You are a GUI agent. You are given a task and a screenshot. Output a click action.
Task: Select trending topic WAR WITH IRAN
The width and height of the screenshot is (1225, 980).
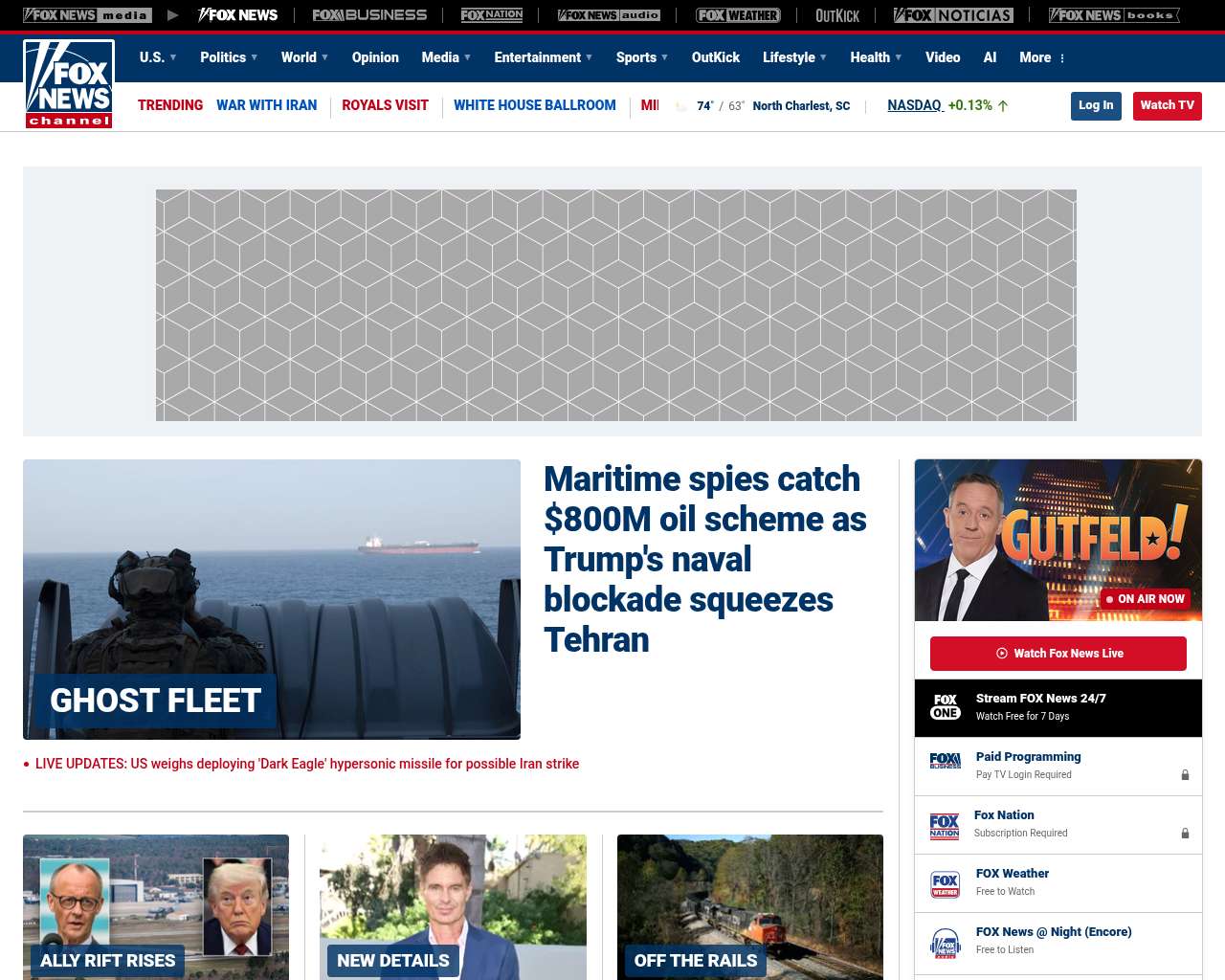[266, 105]
